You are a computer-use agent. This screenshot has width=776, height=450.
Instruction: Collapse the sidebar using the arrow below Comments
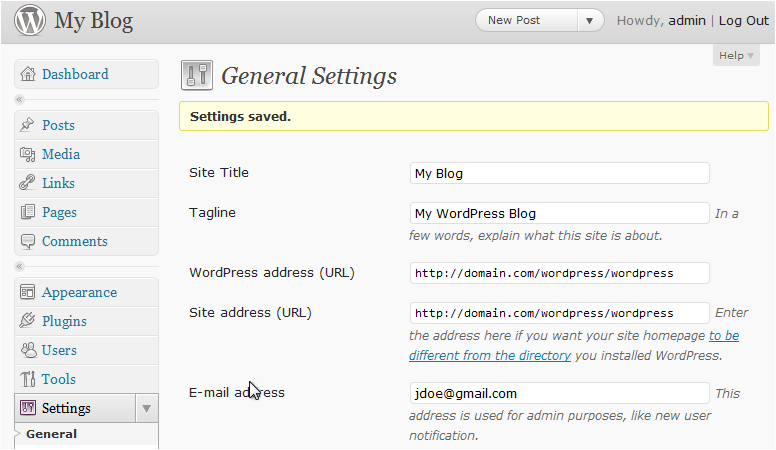coord(19,266)
